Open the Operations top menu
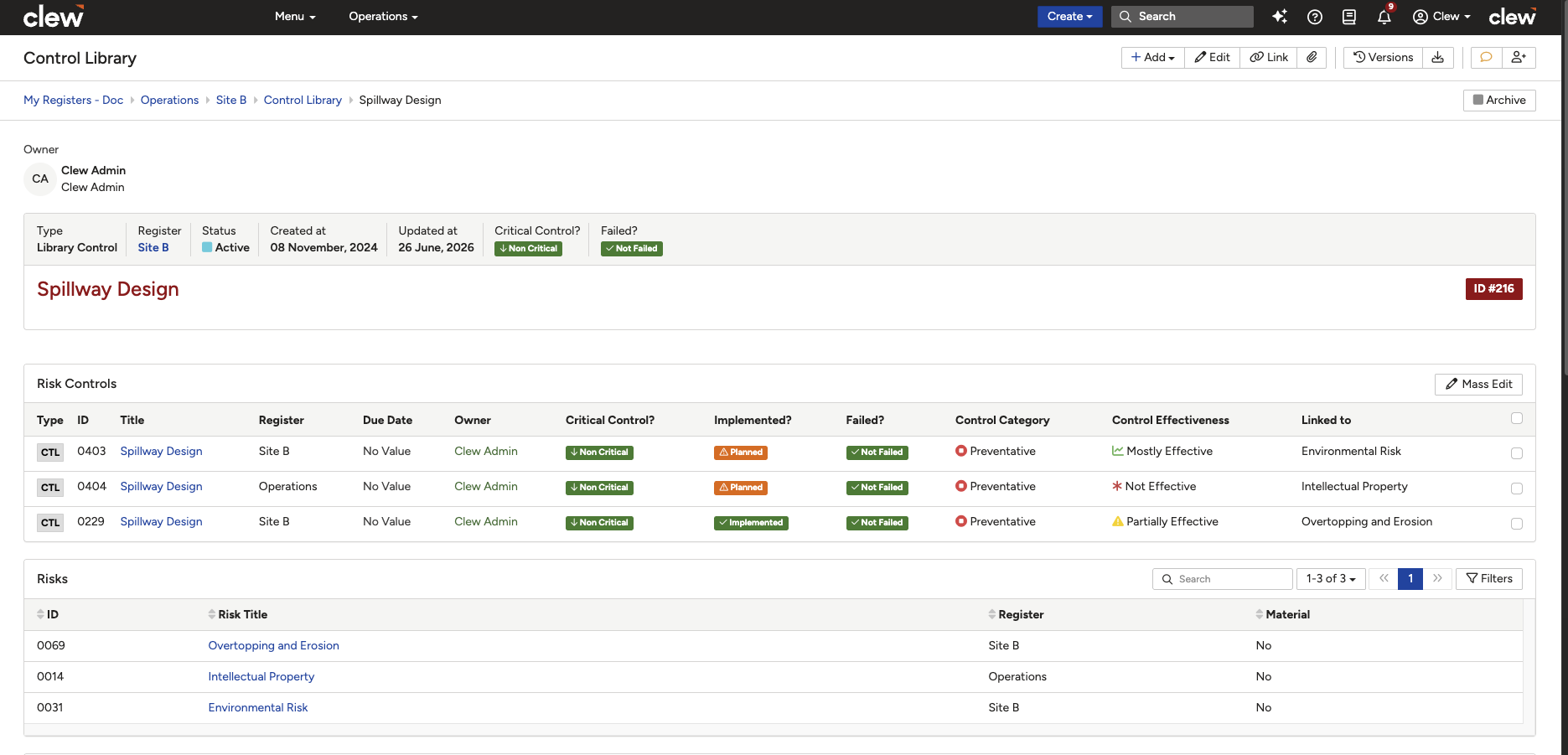 [x=383, y=17]
